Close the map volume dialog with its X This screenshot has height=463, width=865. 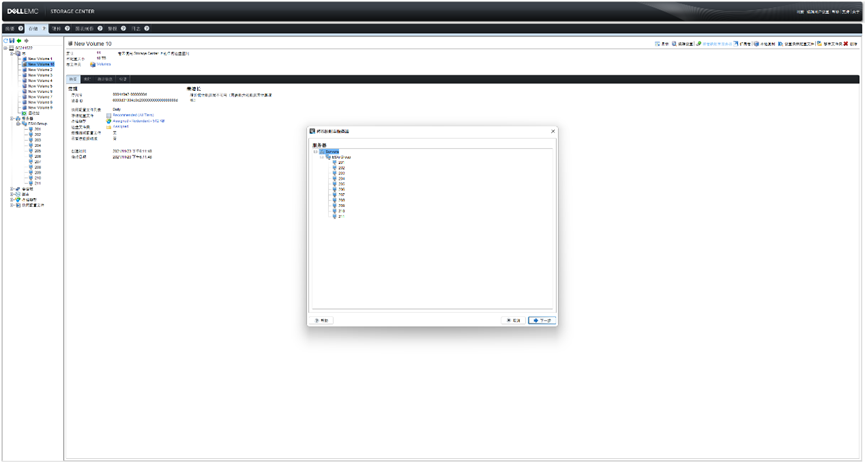(553, 131)
